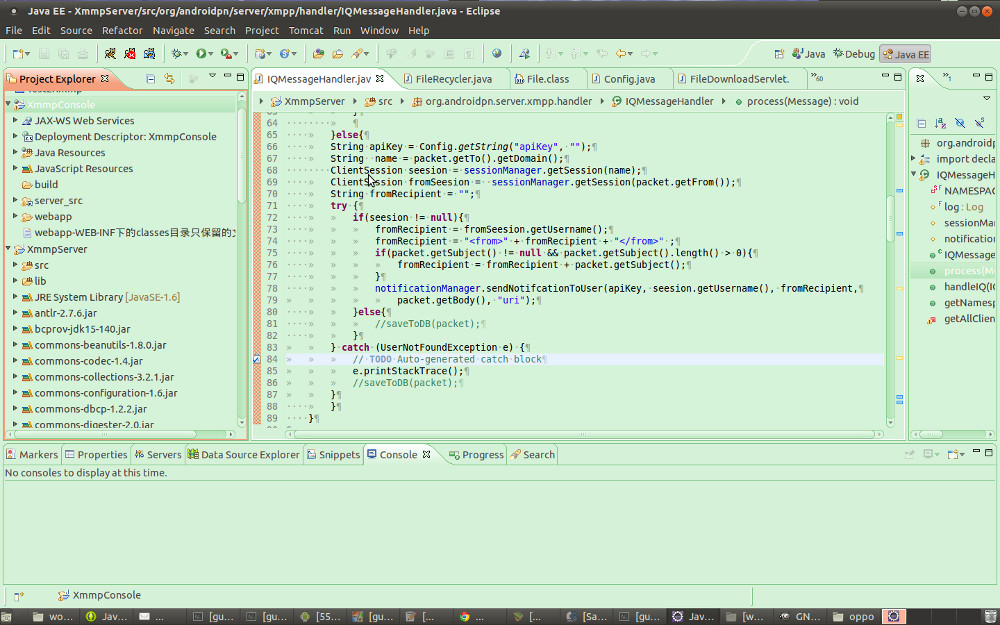Viewport: 1000px width, 625px height.
Task: Click Sort alphabetically icon in Outline panel
Action: (x=940, y=123)
